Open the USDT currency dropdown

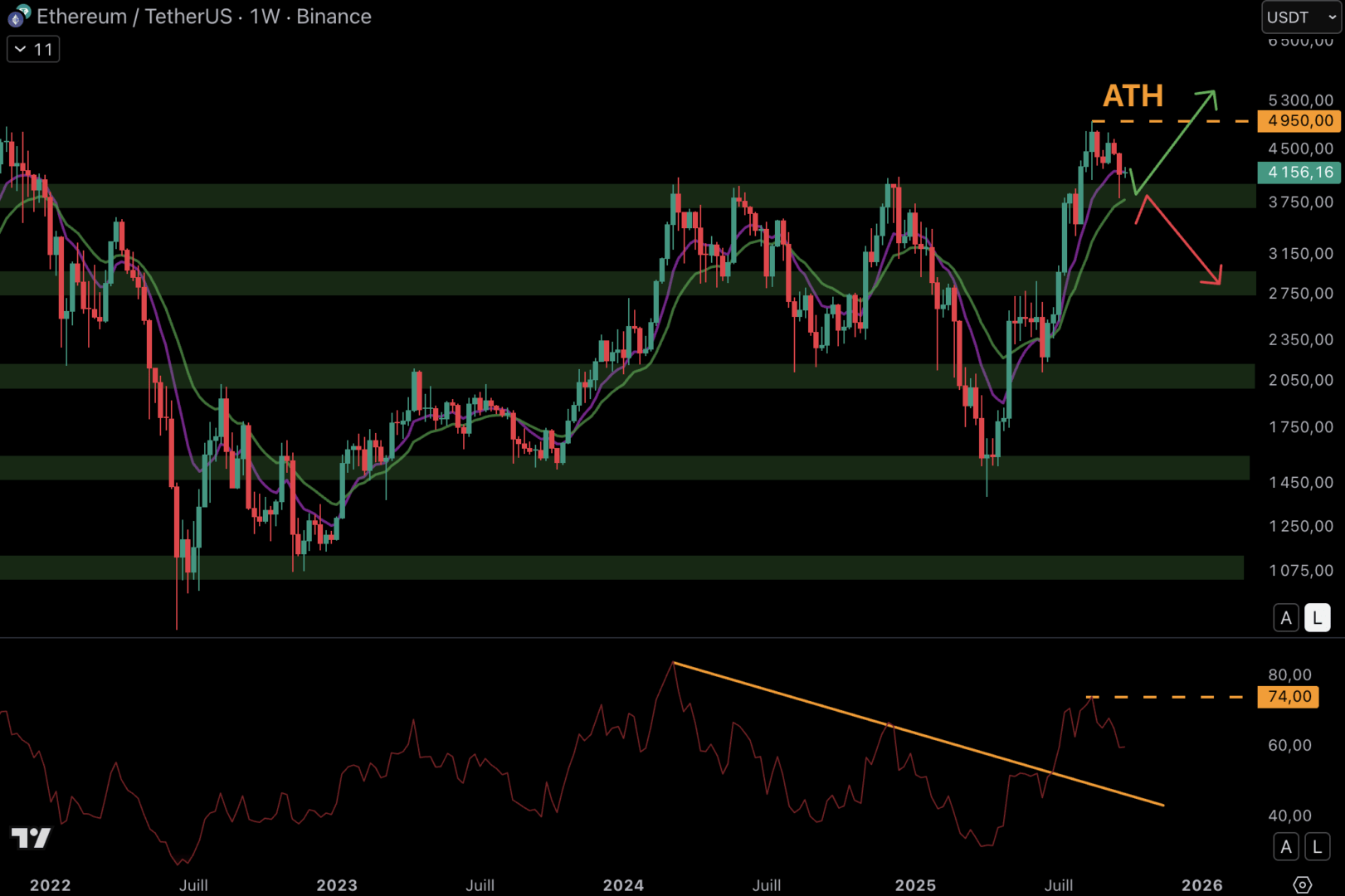(x=1300, y=17)
